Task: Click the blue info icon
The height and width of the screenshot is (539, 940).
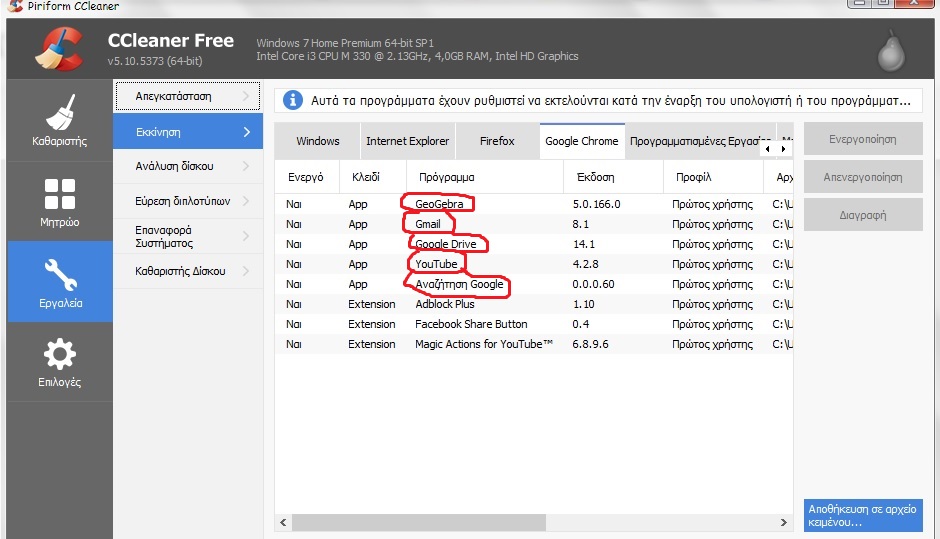Action: click(293, 100)
